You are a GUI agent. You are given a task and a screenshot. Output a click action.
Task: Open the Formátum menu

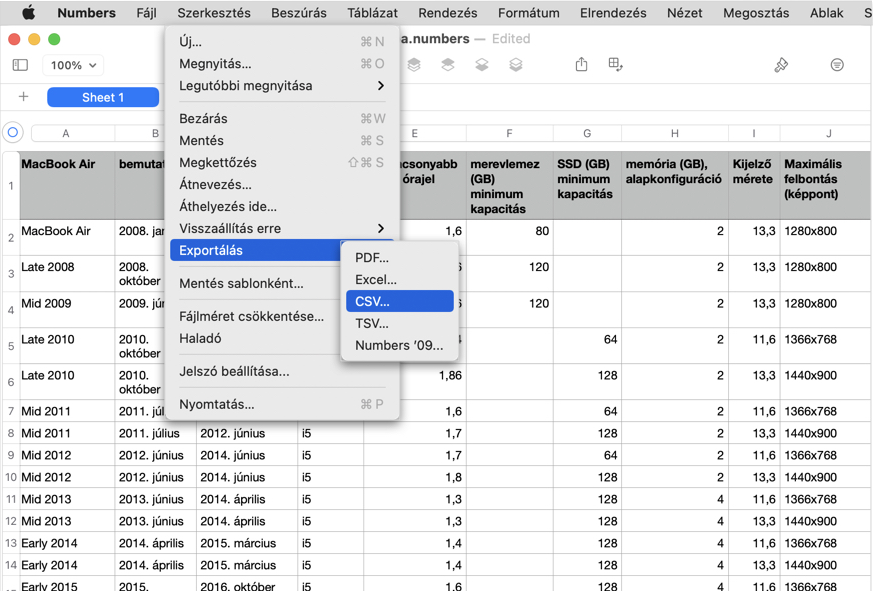(528, 12)
